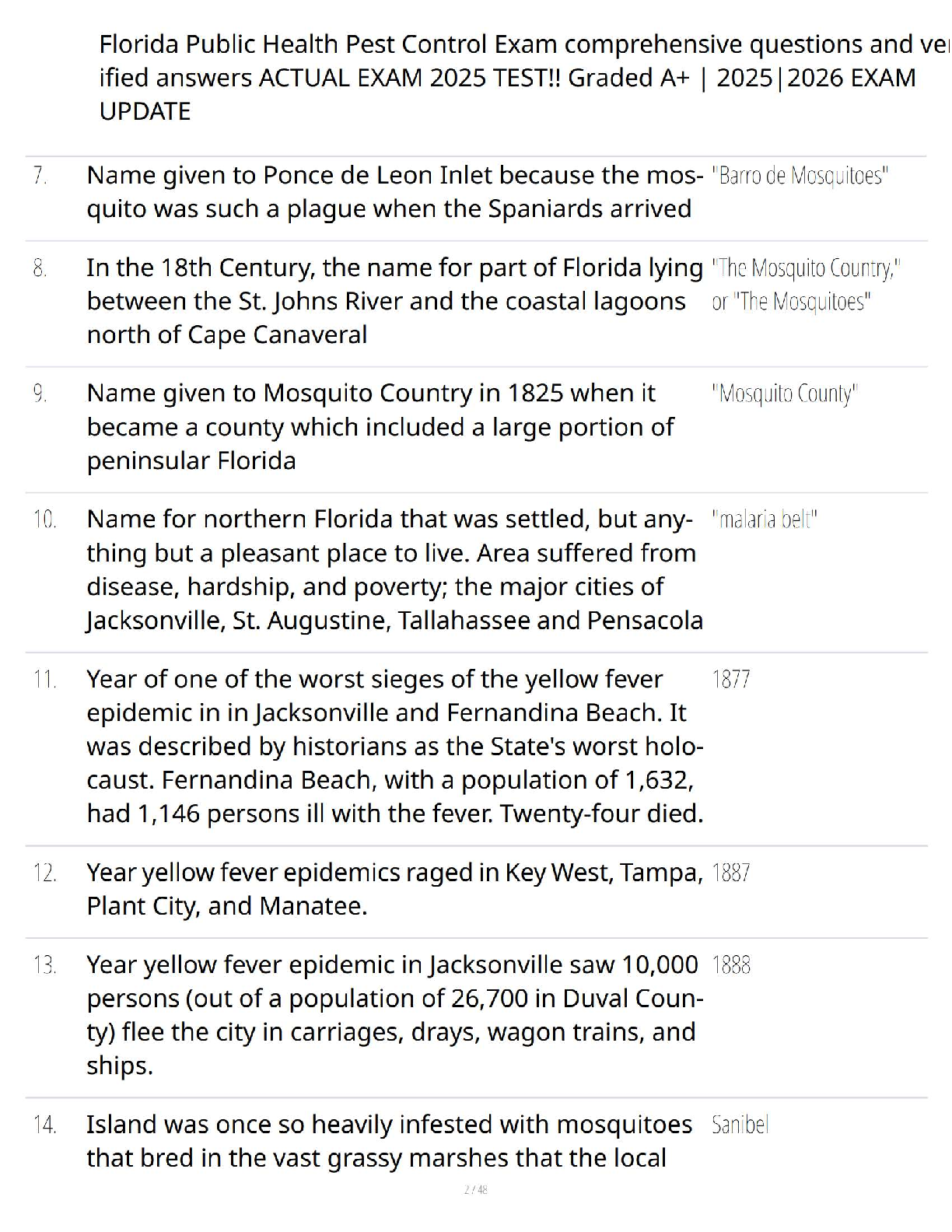952x1232 pixels.
Task: Select the 1888 answer
Action: click(x=731, y=966)
